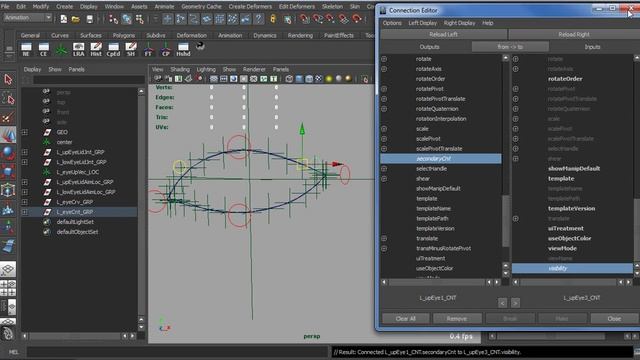The width and height of the screenshot is (640, 360).
Task: Click the MEL command line field
Action: click(x=178, y=352)
